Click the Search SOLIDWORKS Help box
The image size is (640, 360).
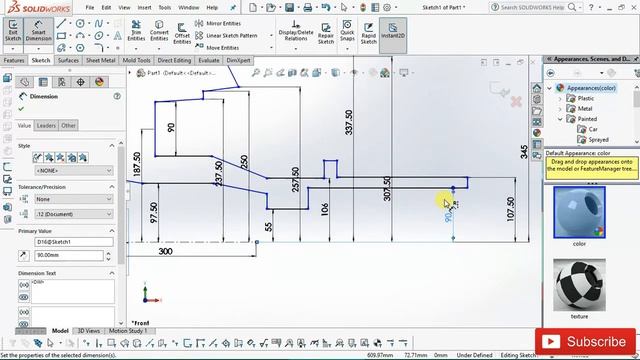click(x=532, y=7)
